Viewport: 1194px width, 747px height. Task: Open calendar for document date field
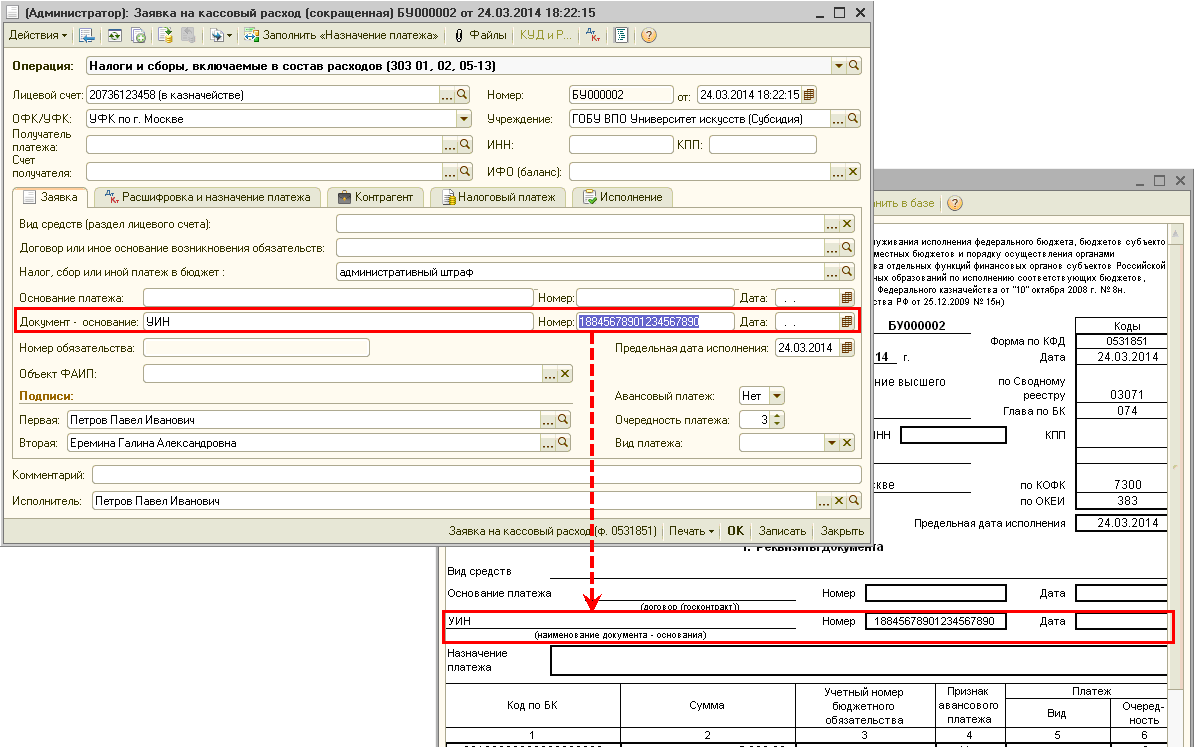[x=809, y=95]
